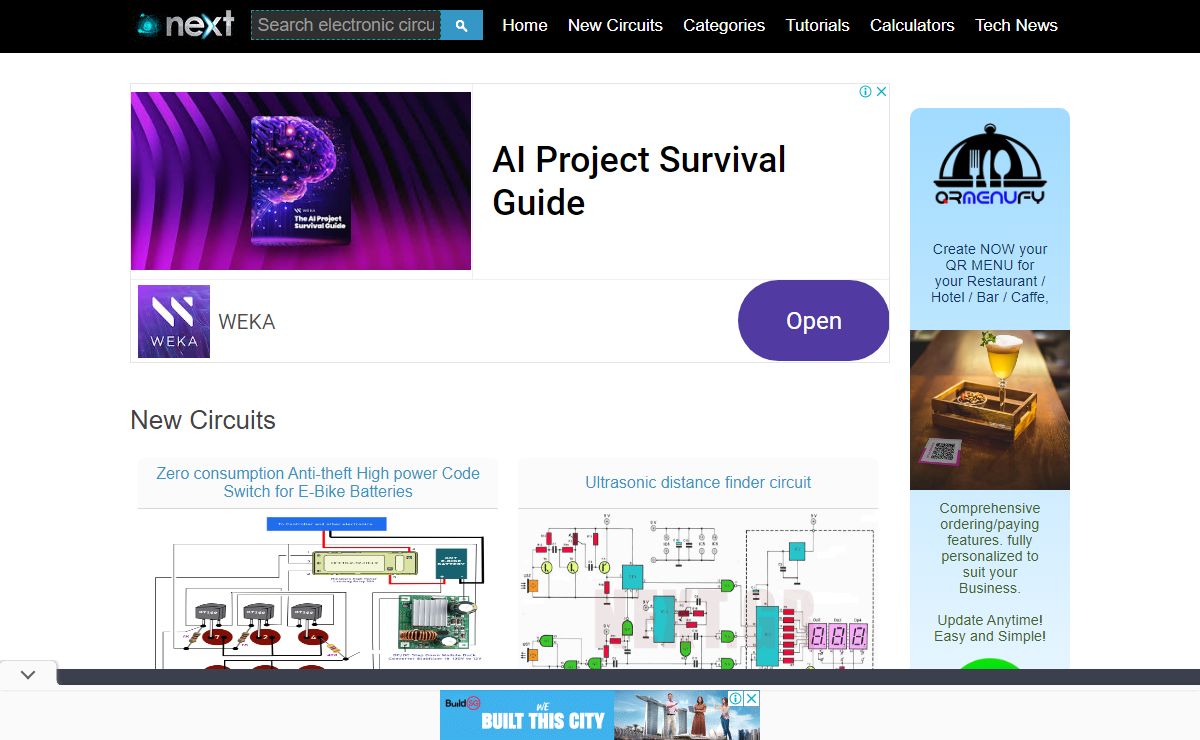Click the ultrasonic distance finder schematic image
This screenshot has width=1200, height=740.
point(698,592)
